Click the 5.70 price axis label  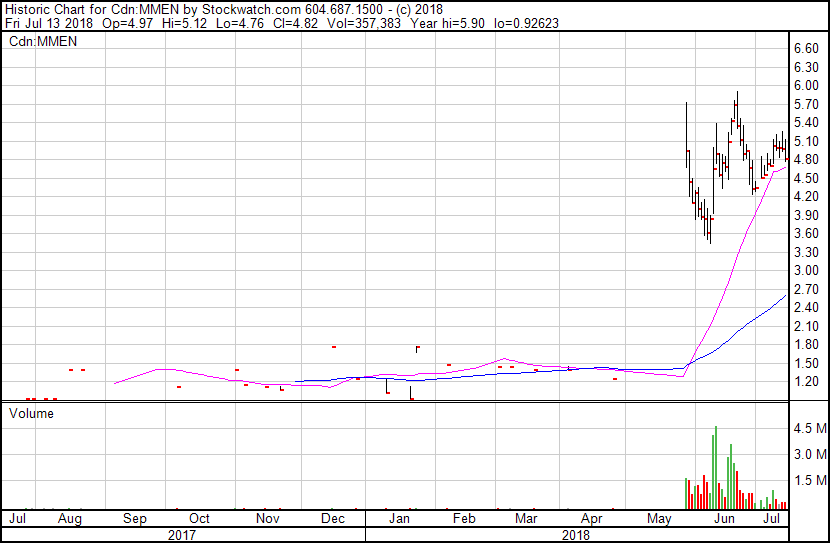tap(806, 104)
